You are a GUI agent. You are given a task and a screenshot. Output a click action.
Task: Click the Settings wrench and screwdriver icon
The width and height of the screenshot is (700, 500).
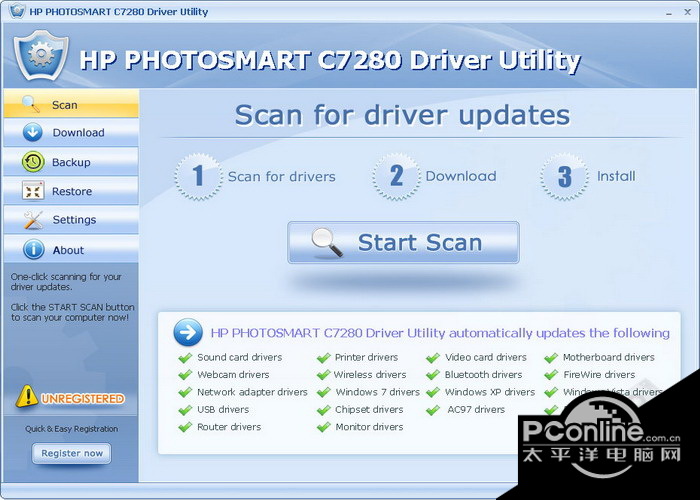(33, 220)
